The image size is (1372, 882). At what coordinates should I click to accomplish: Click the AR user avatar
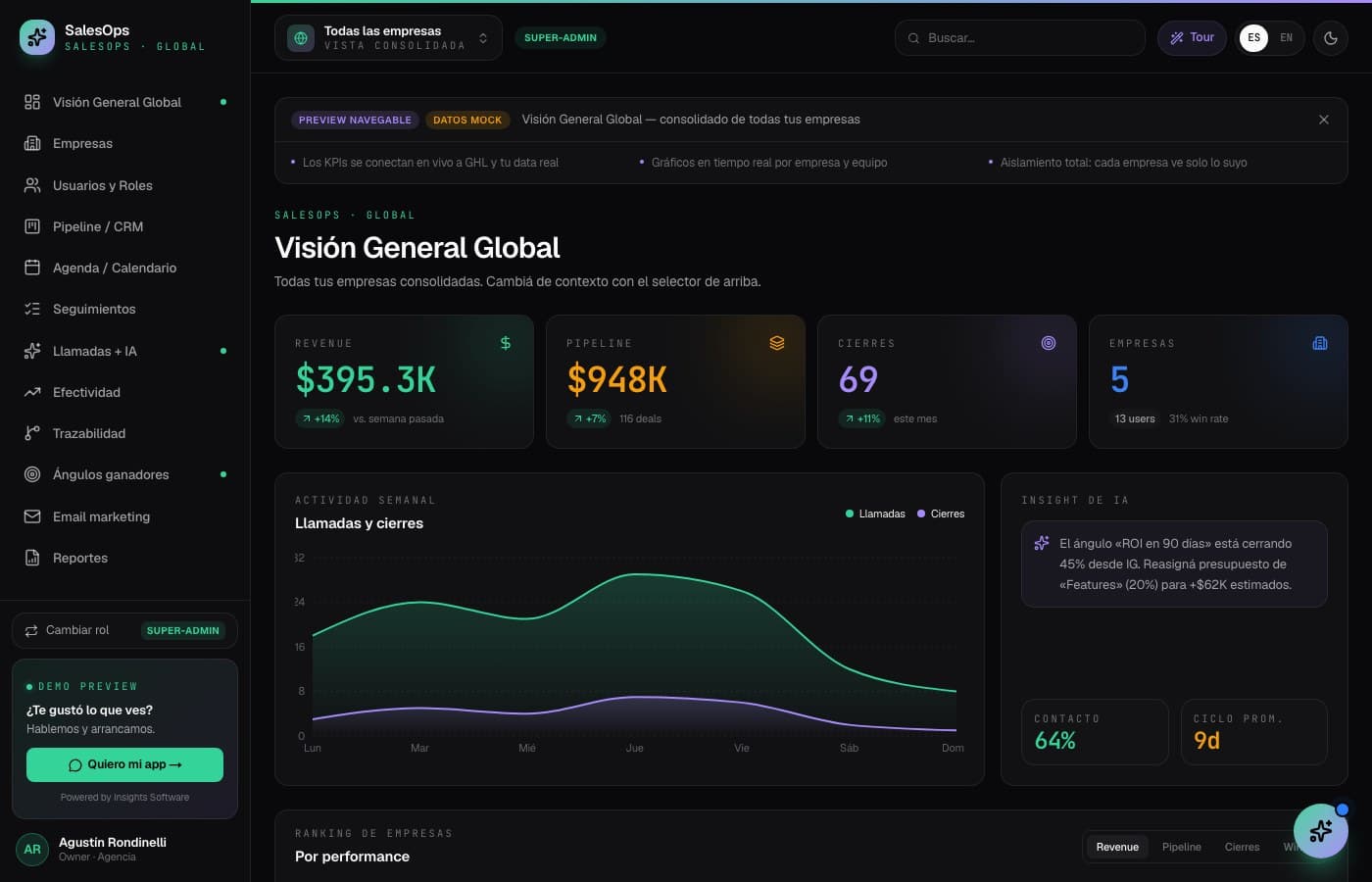pos(32,850)
